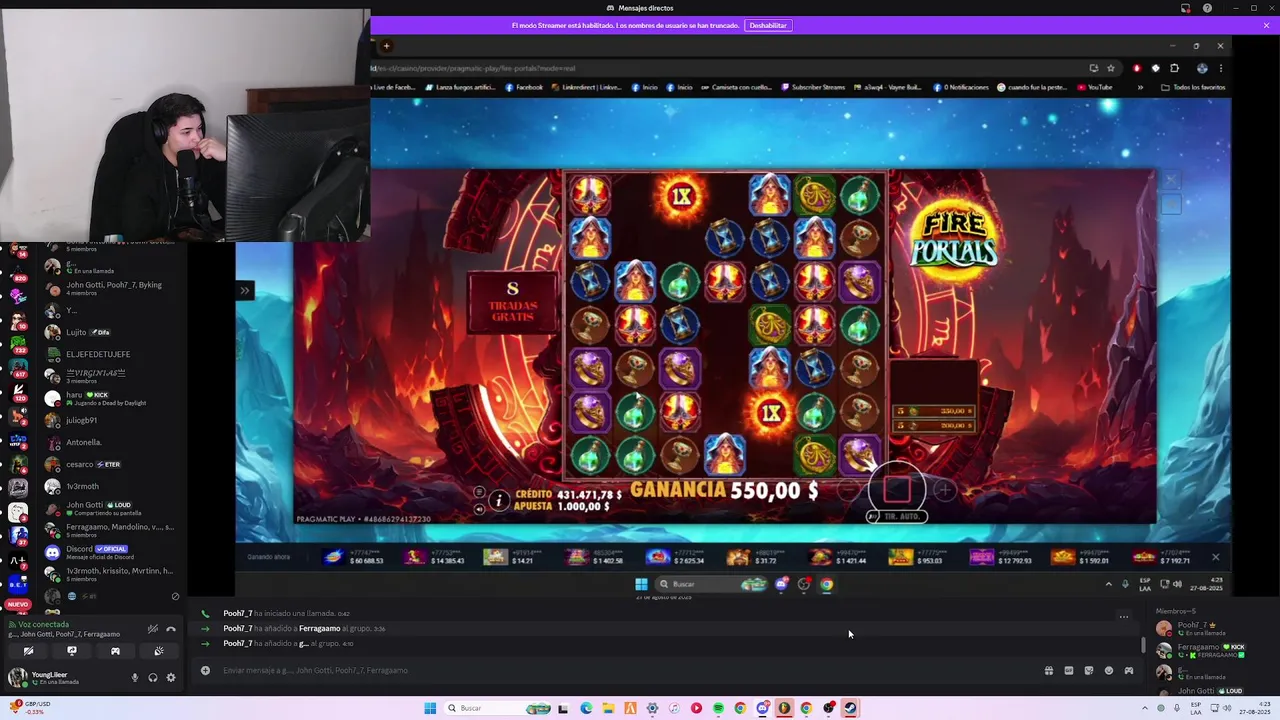This screenshot has width=1280, height=720.
Task: Toggle screen sharing in the voice panel
Action: (x=72, y=651)
